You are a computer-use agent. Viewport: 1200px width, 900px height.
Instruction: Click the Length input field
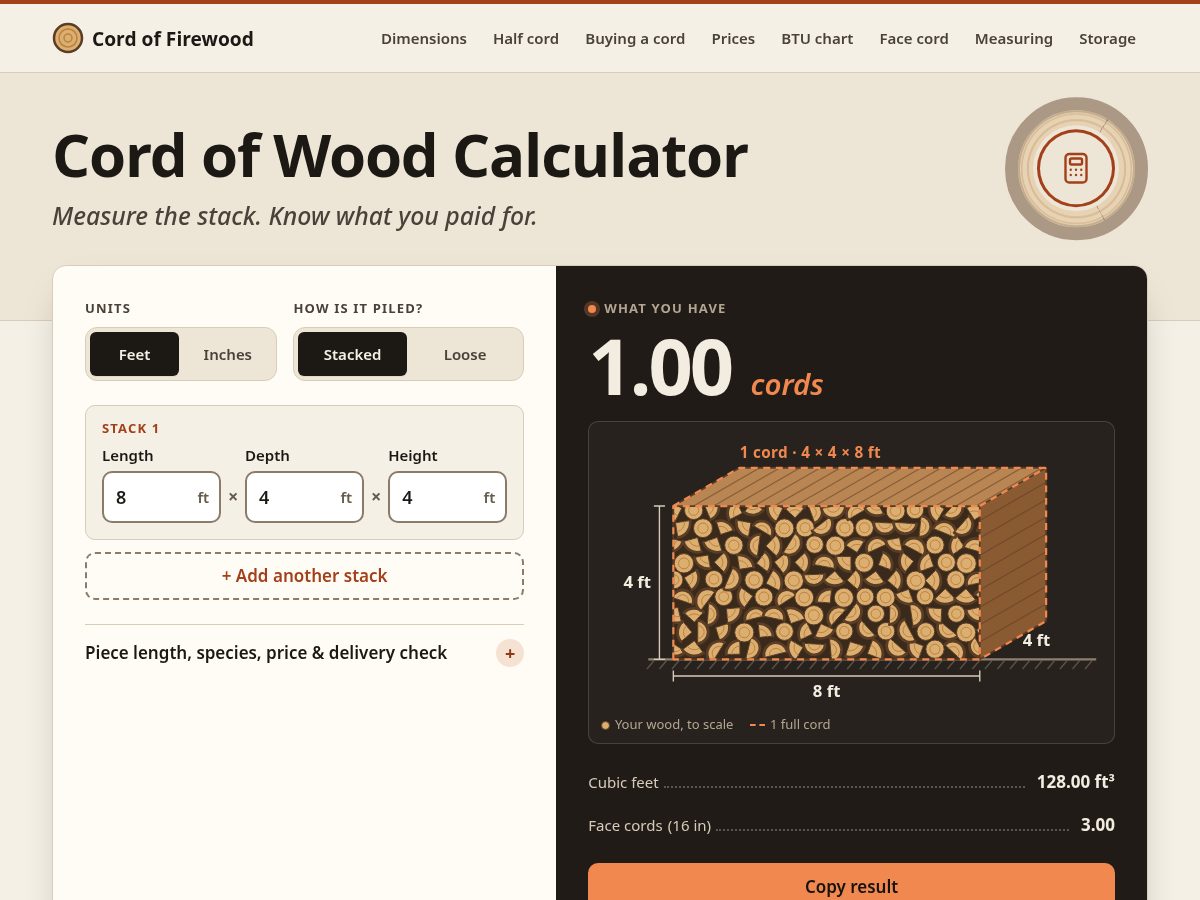tap(161, 497)
